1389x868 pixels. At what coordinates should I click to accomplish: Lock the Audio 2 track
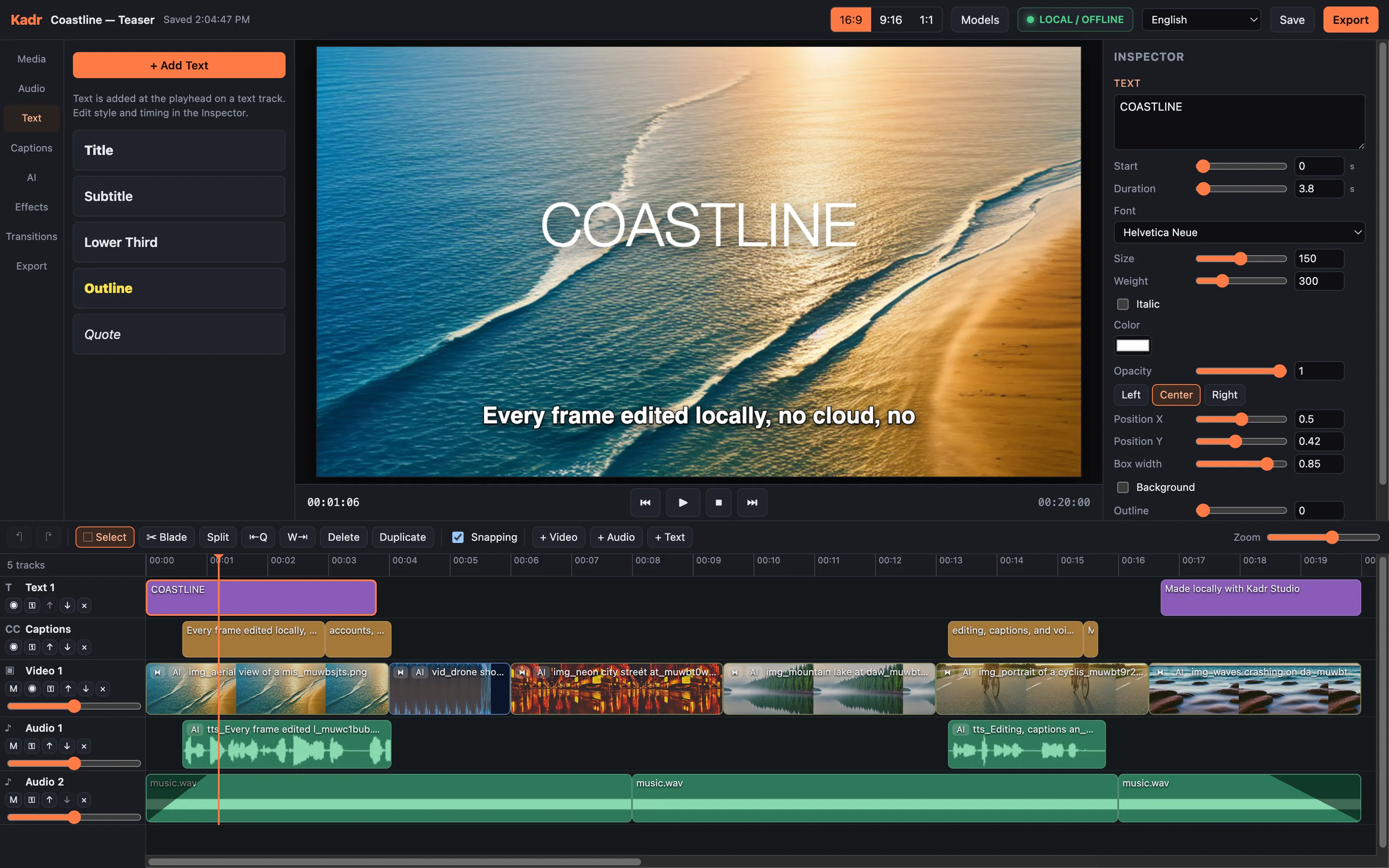click(32, 800)
